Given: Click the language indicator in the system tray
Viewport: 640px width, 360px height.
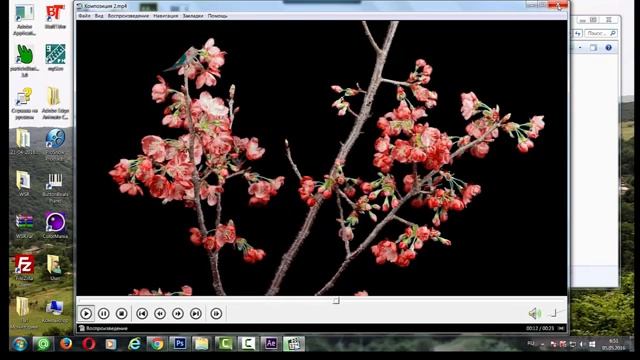Looking at the screenshot, I should [531, 344].
